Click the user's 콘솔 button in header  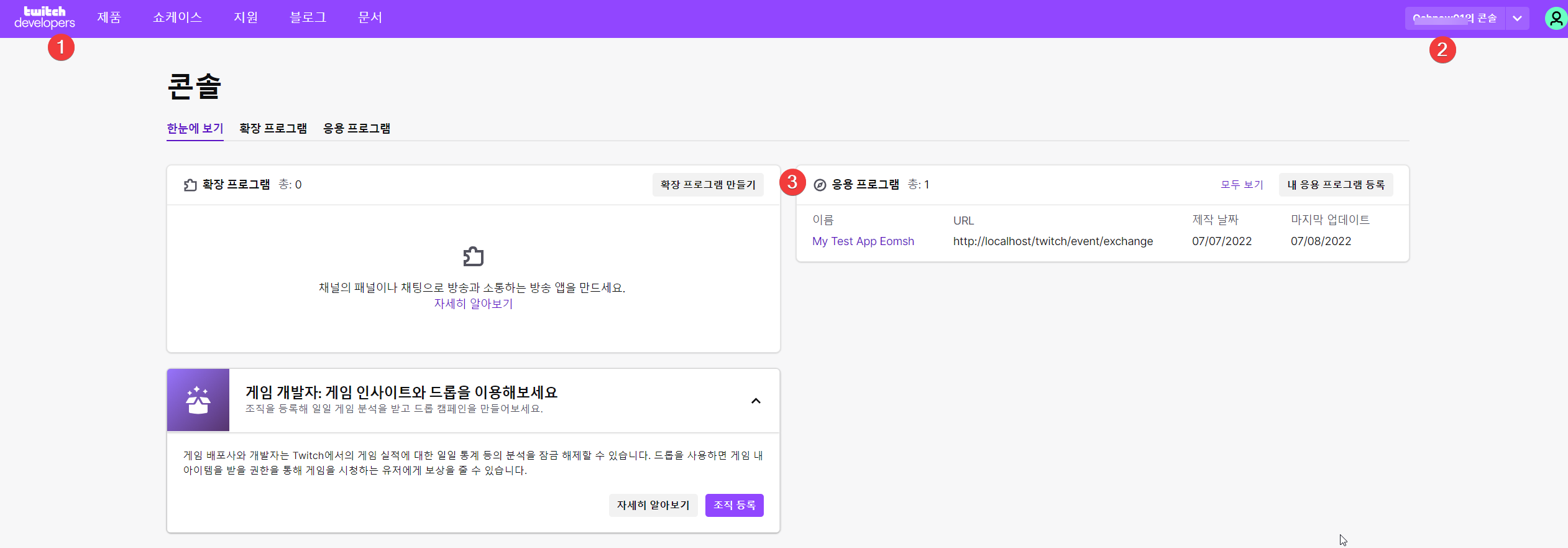[x=1455, y=19]
